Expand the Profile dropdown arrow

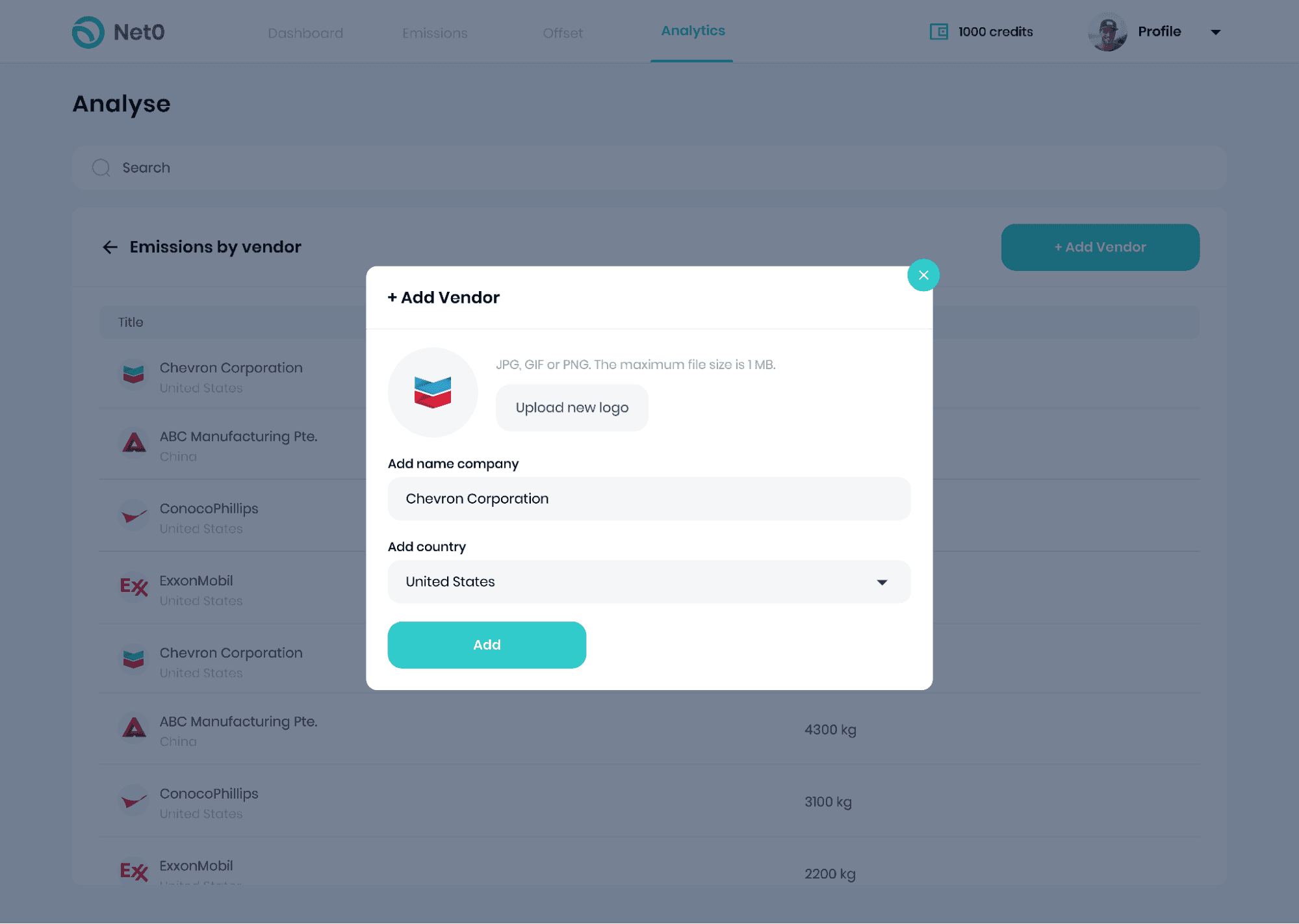pyautogui.click(x=1215, y=32)
